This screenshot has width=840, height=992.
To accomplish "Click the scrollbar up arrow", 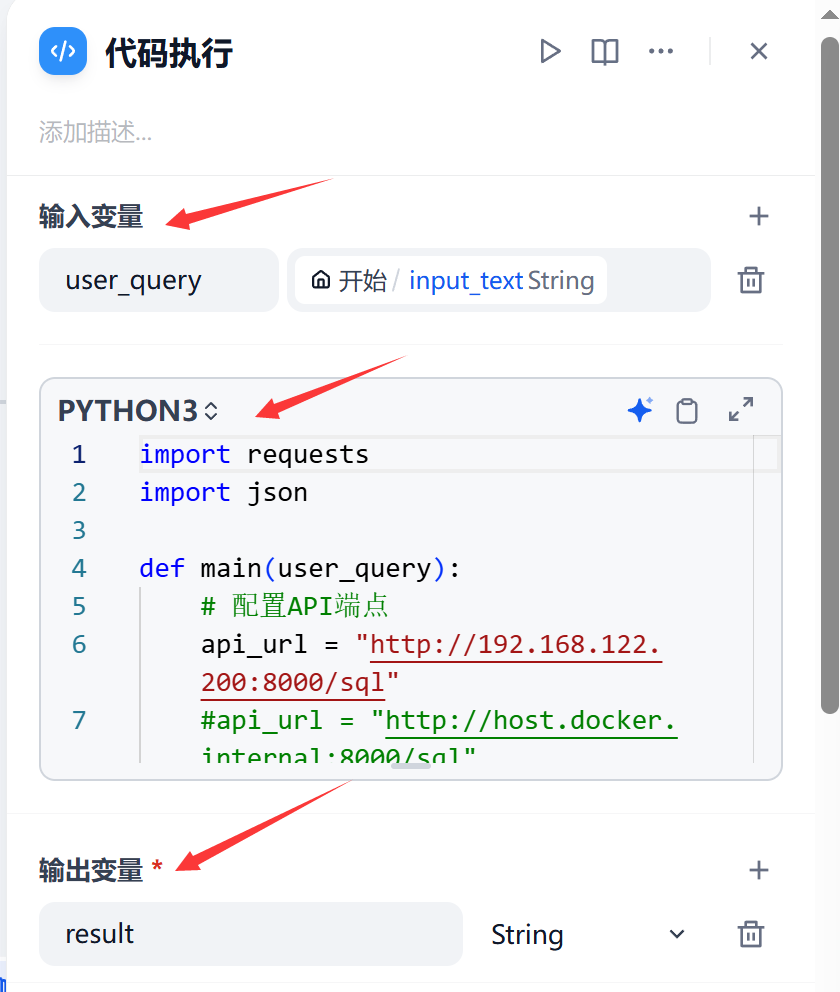I will coord(830,14).
